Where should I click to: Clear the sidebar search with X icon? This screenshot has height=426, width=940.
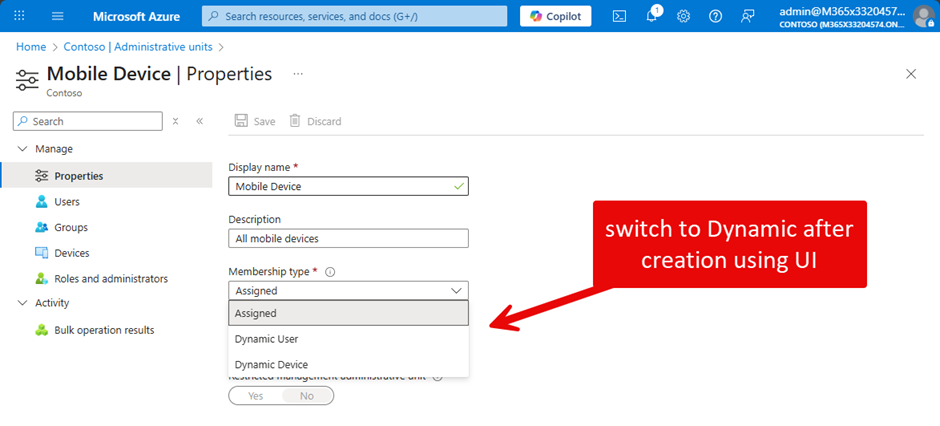(x=176, y=121)
